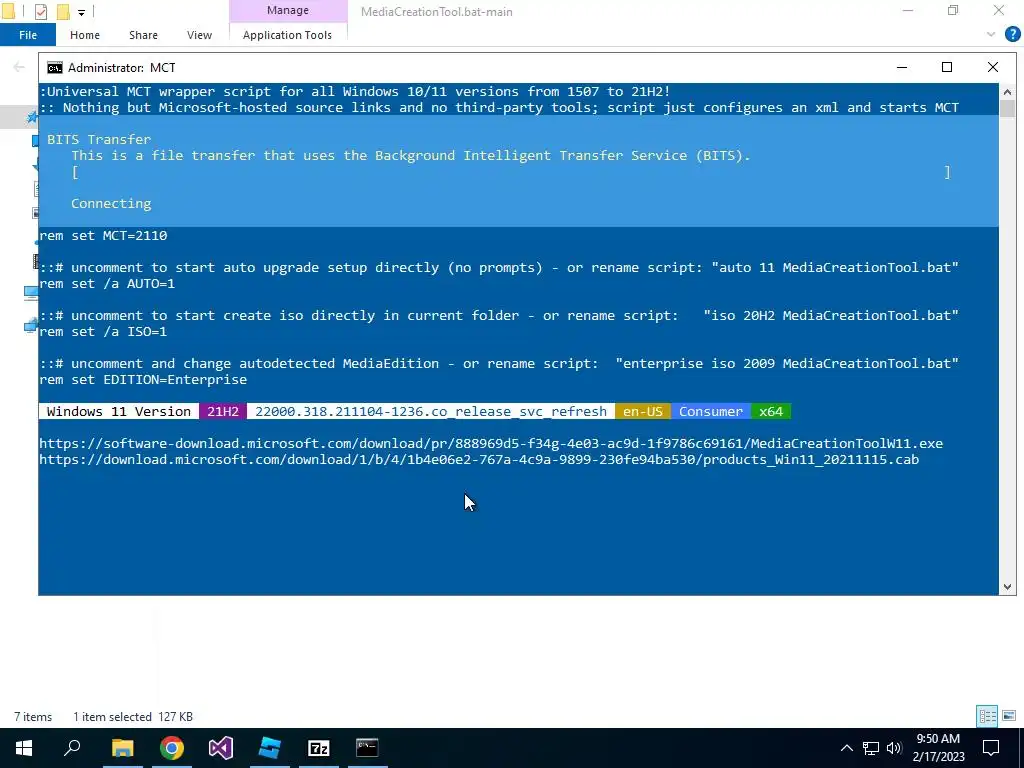The image size is (1024, 768).
Task: Click the build 22000.318 release text
Action: [431, 411]
